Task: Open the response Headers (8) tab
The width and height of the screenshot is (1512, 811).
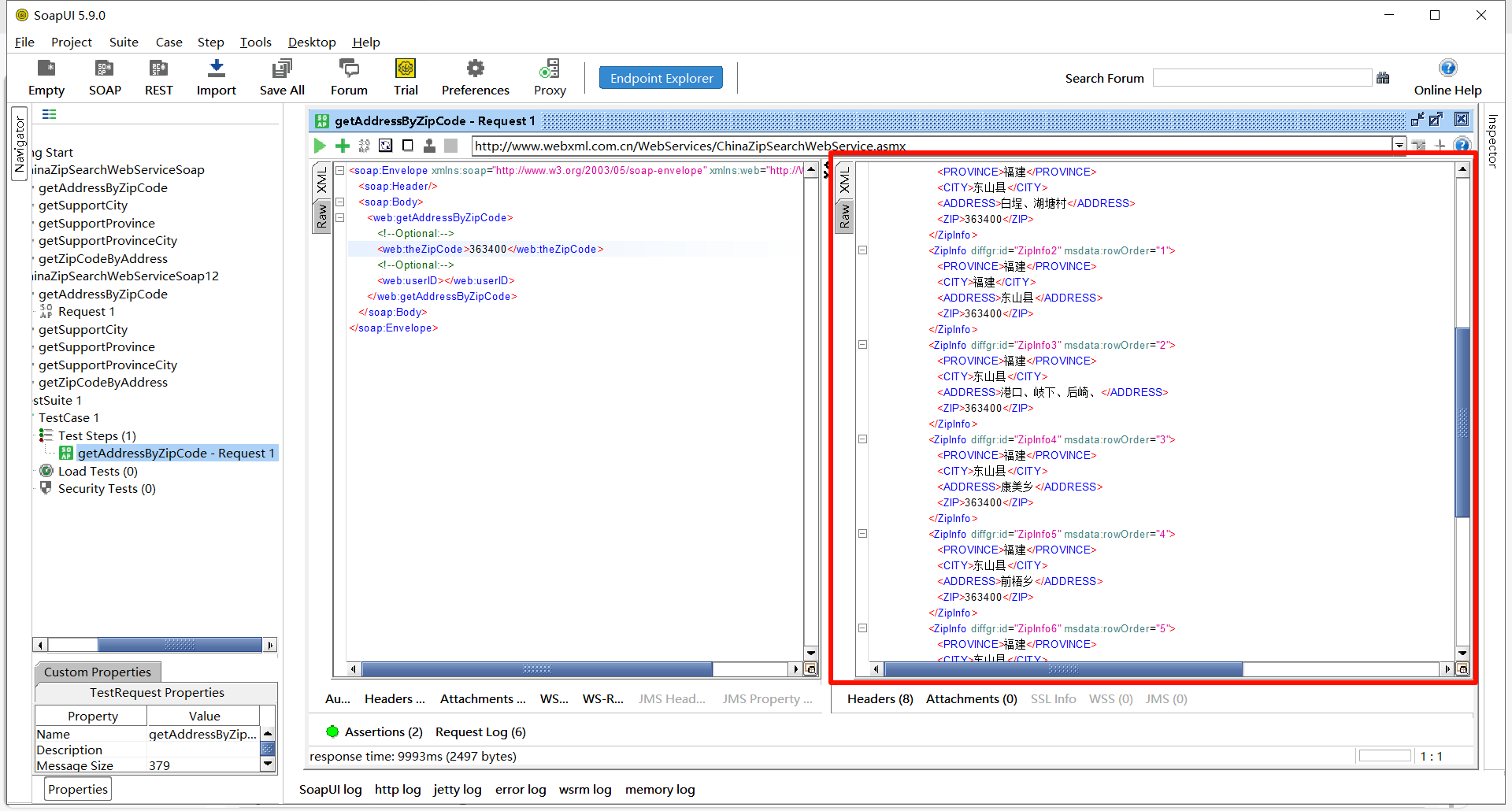Action: coord(880,698)
